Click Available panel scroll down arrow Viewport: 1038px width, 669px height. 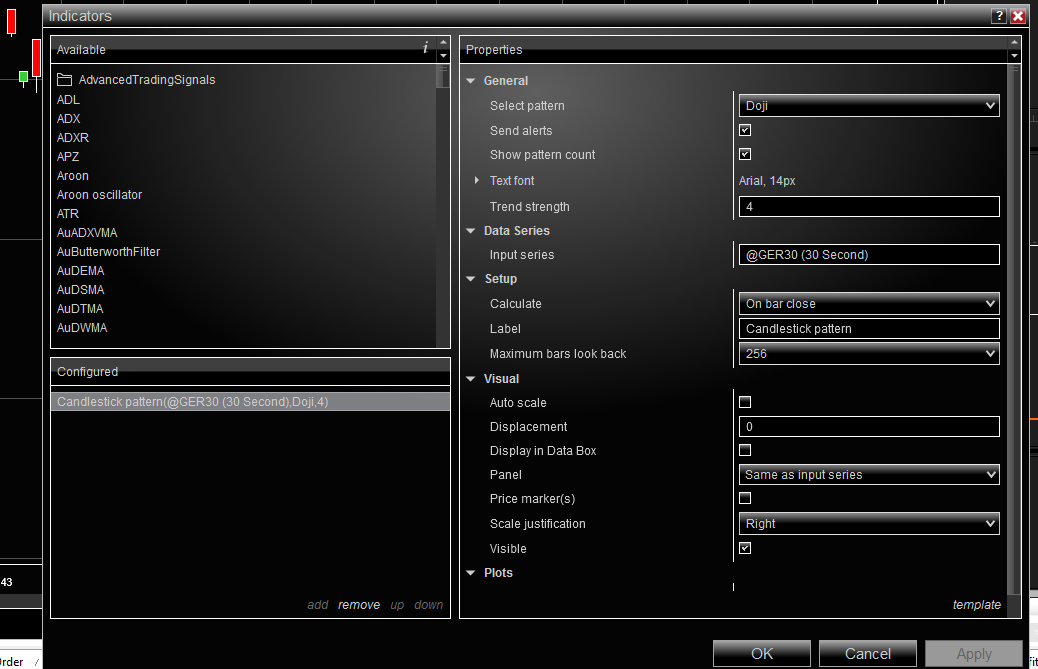pyautogui.click(x=444, y=56)
